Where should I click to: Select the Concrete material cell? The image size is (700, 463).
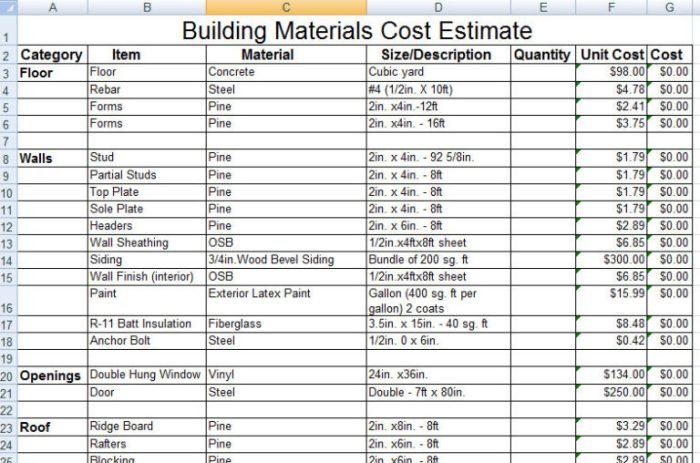[x=286, y=72]
